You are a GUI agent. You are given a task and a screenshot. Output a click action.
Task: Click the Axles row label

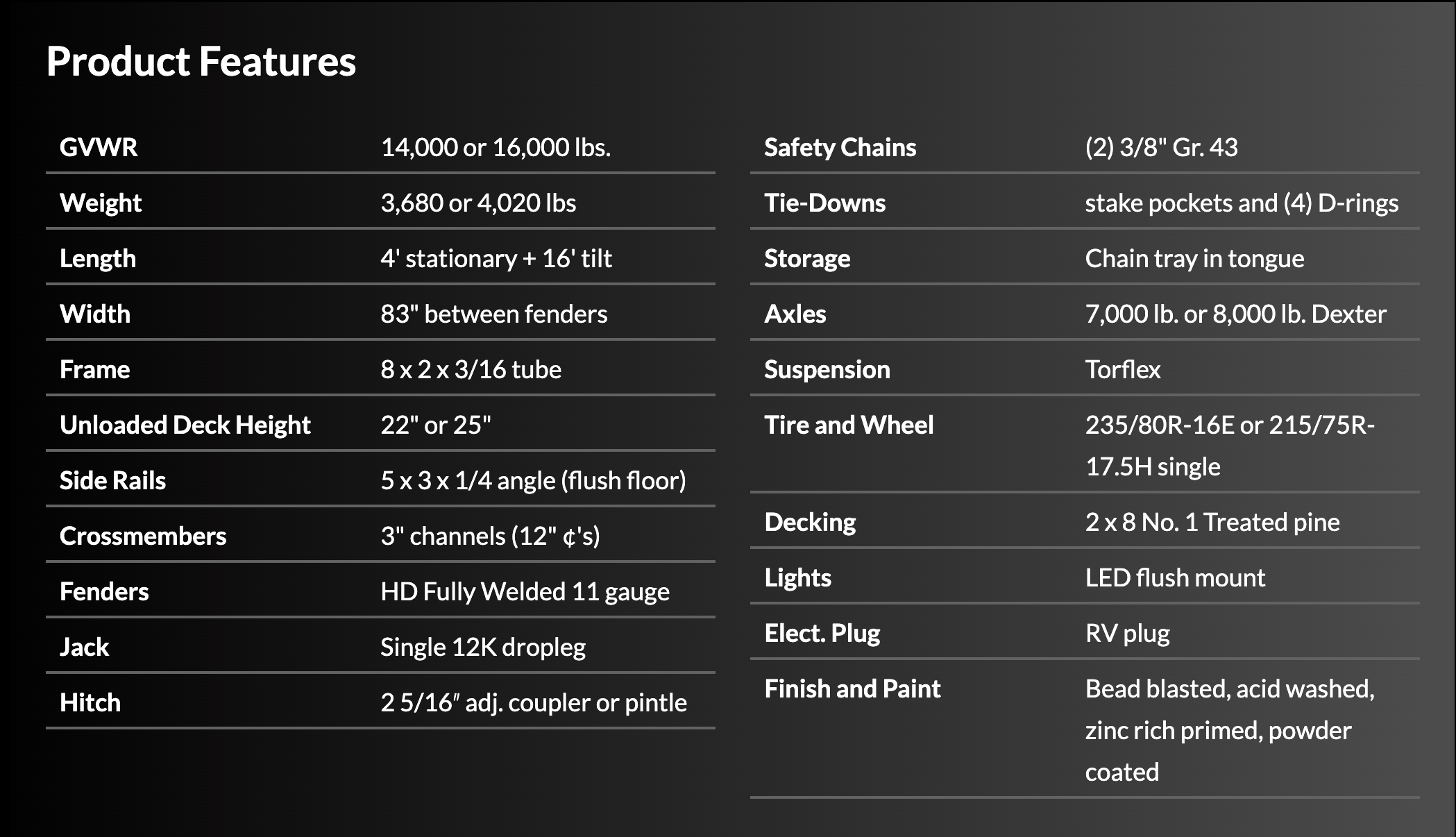coord(795,314)
